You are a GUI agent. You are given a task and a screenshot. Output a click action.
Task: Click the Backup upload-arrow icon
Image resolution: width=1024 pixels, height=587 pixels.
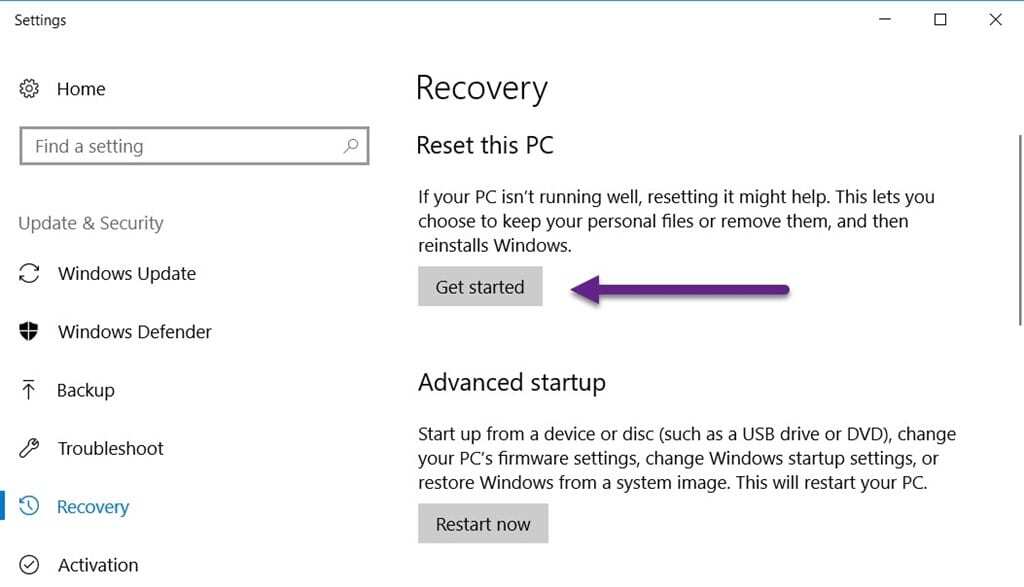point(30,390)
